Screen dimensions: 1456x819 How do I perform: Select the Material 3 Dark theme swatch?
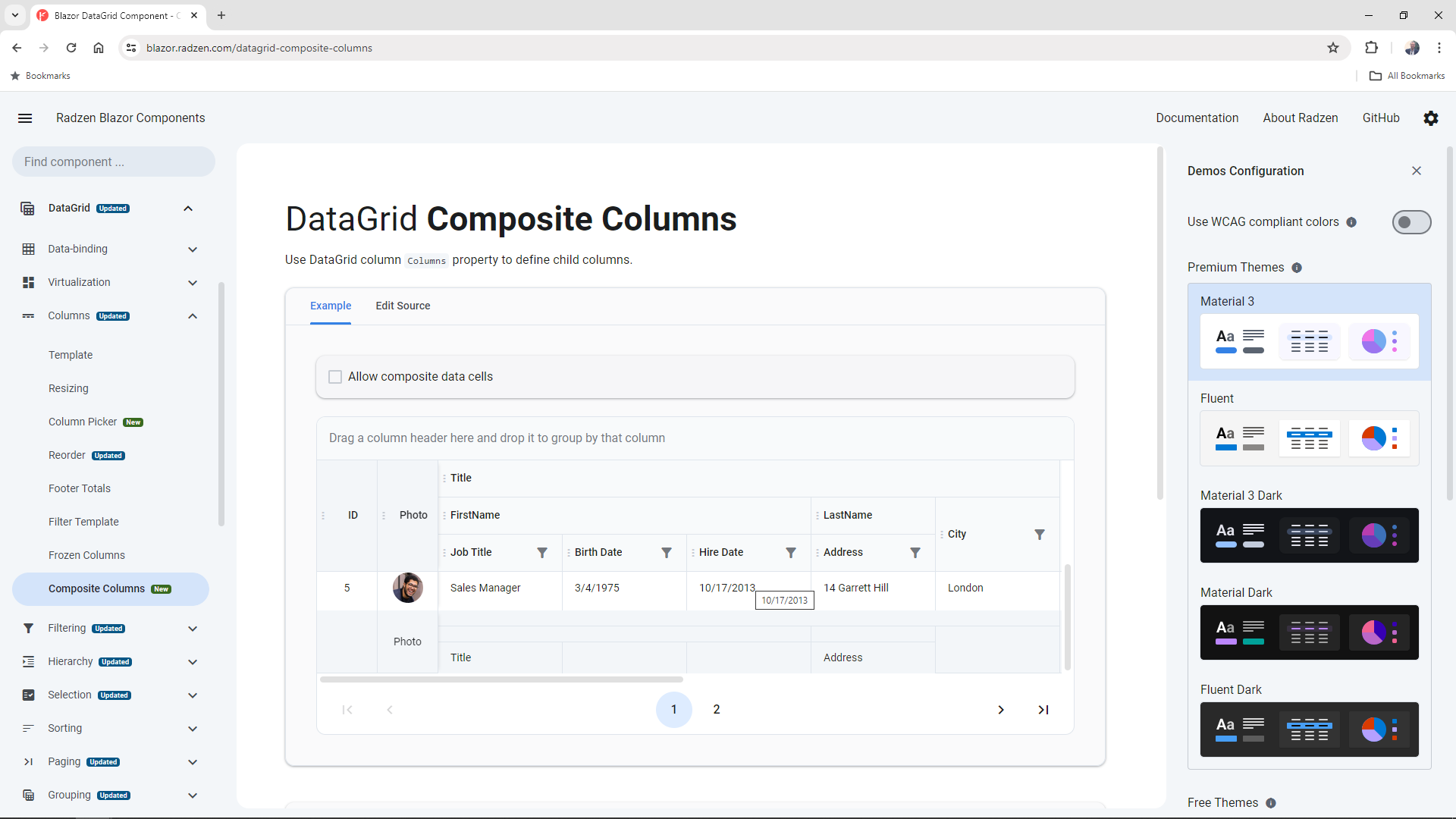pyautogui.click(x=1309, y=535)
